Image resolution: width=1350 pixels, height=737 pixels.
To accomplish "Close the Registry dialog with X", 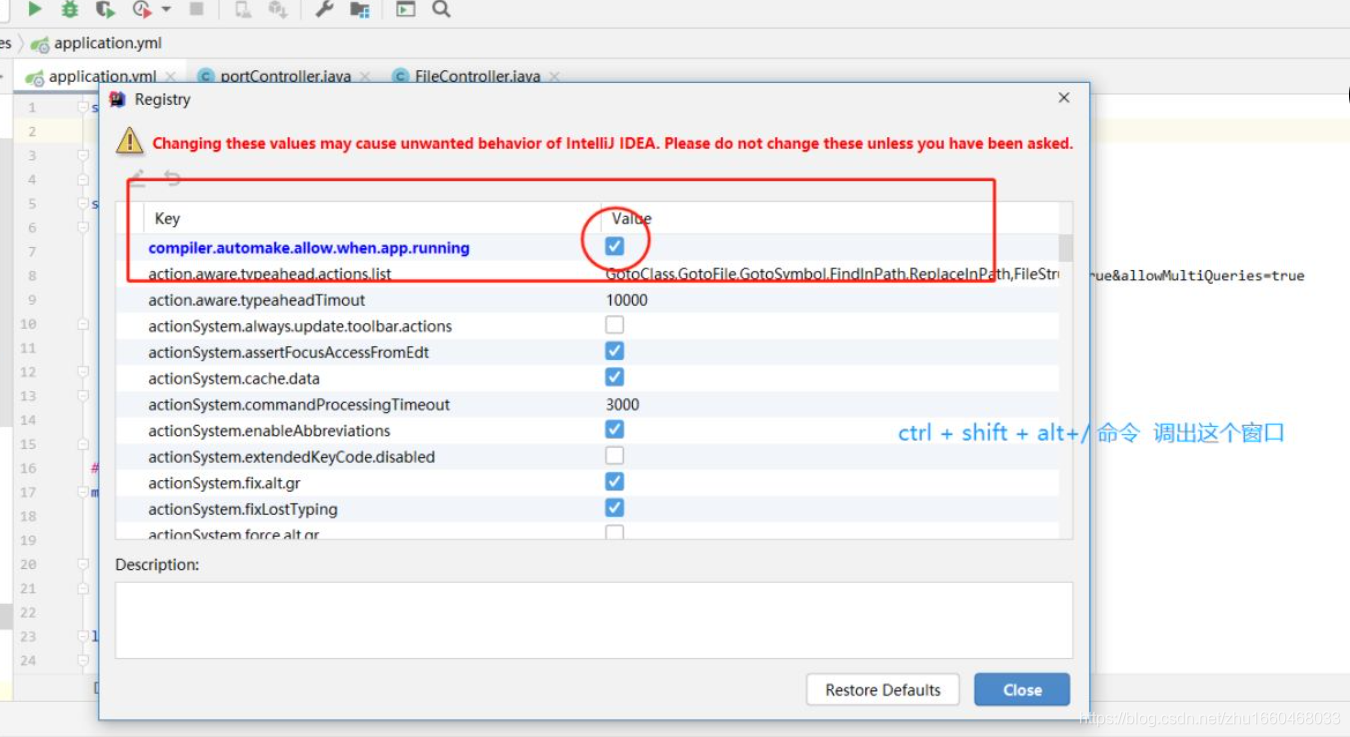I will pos(1064,98).
